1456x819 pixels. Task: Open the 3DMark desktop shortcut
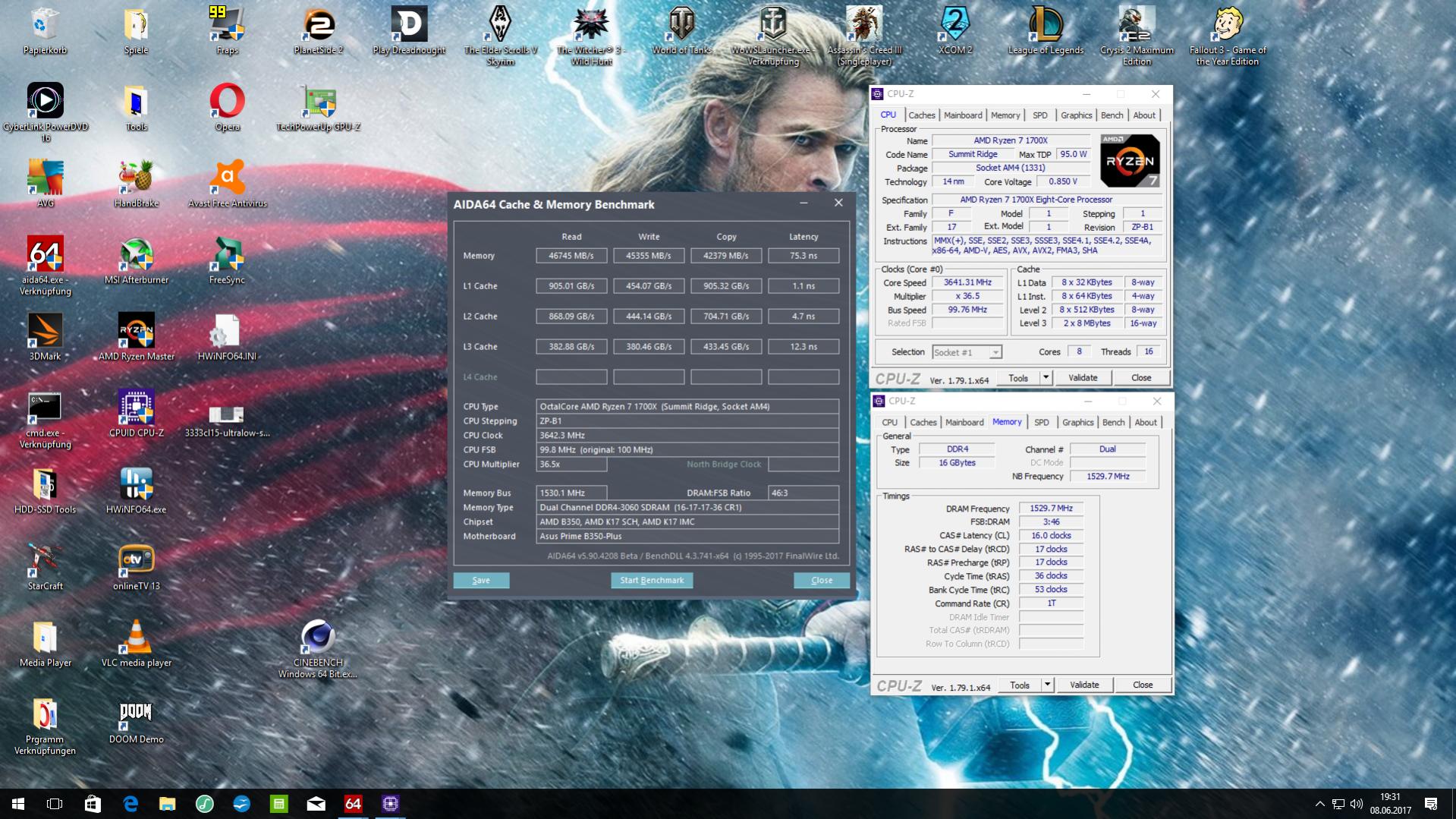pyautogui.click(x=45, y=338)
